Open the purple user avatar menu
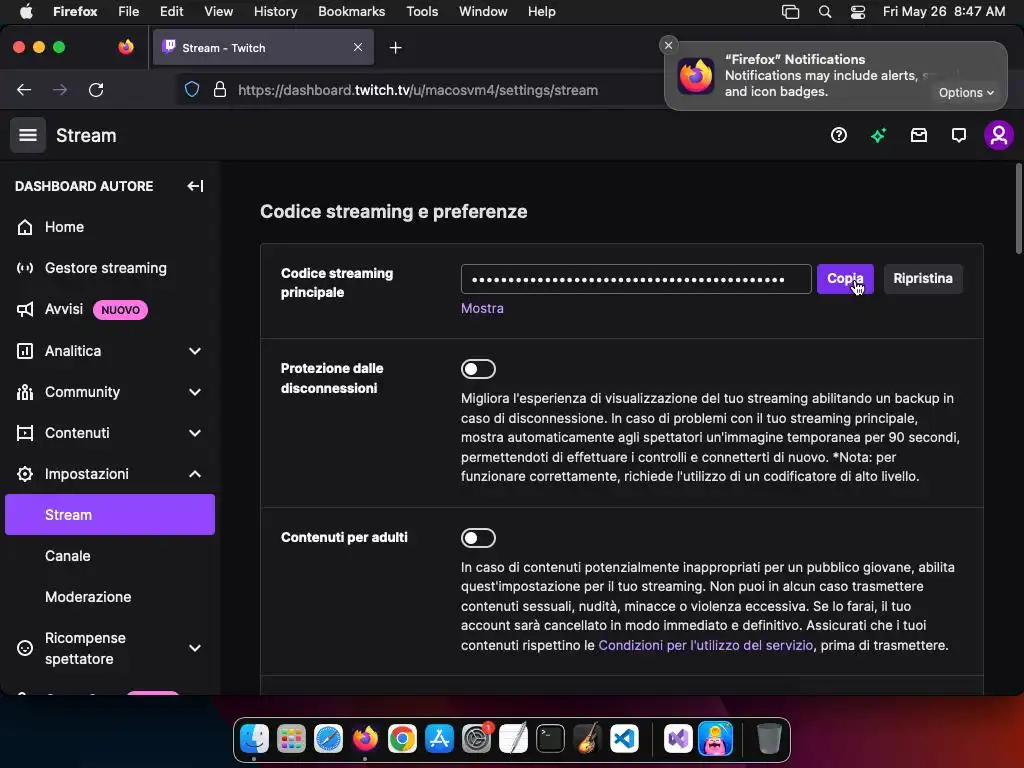The width and height of the screenshot is (1024, 768). [x=999, y=135]
